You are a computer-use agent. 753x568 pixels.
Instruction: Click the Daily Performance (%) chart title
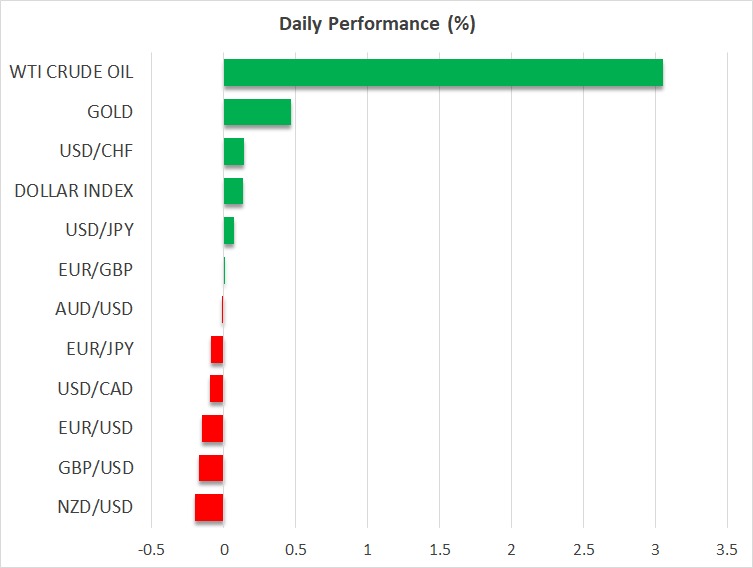(x=376, y=24)
